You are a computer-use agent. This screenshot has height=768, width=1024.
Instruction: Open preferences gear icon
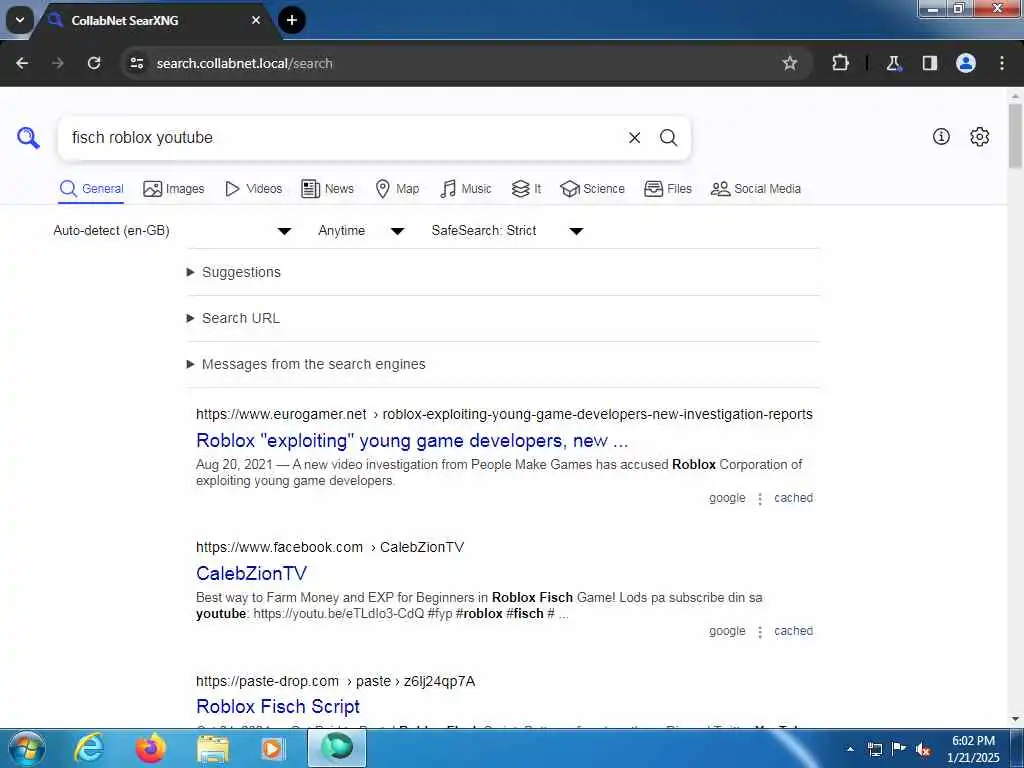pyautogui.click(x=979, y=136)
